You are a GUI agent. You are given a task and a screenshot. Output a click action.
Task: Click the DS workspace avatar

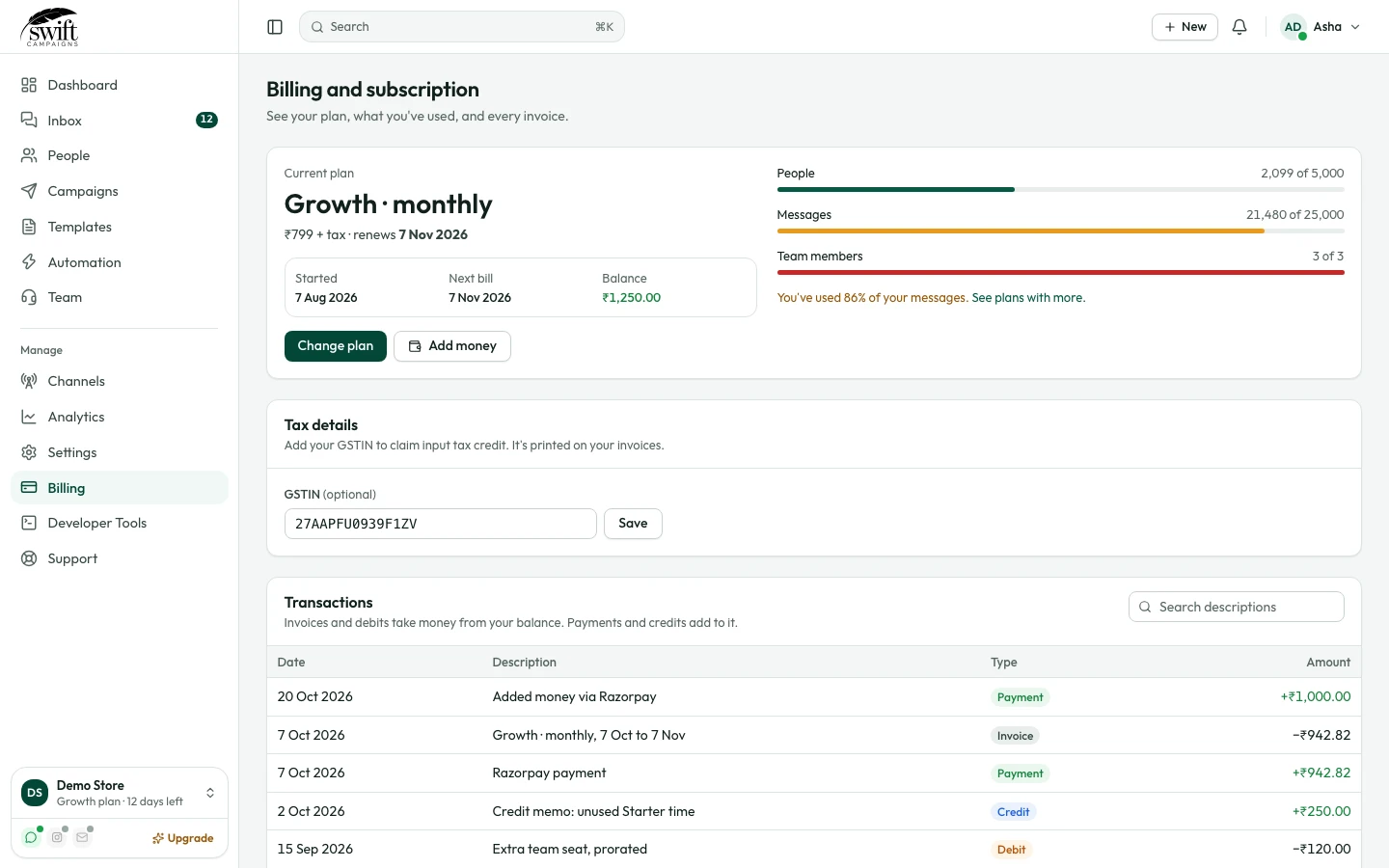[35, 793]
